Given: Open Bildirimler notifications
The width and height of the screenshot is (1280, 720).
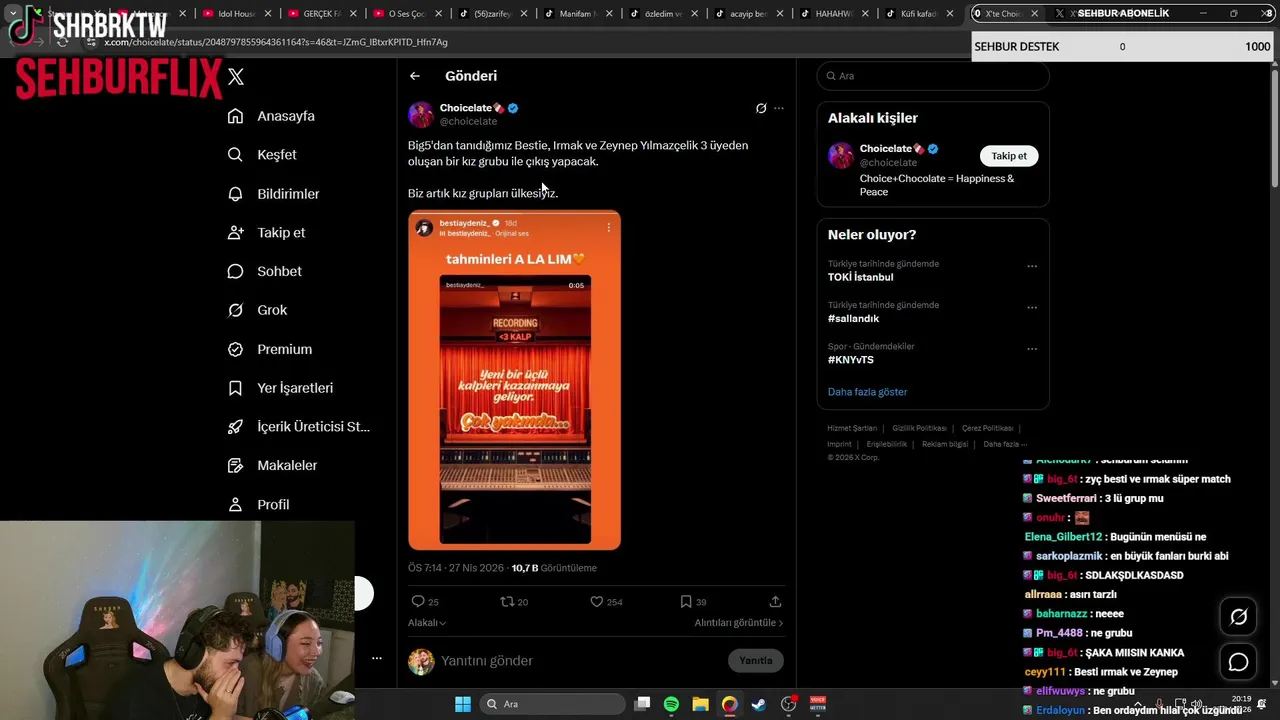Looking at the screenshot, I should coord(273,194).
